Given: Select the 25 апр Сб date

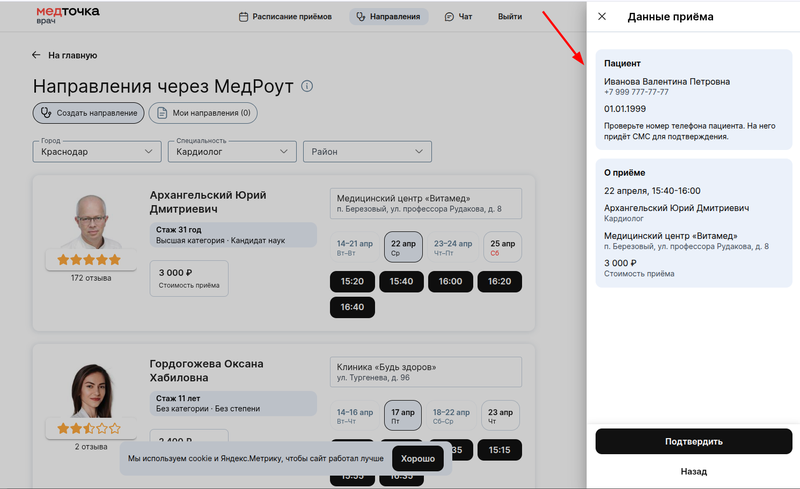Looking at the screenshot, I should [x=503, y=247].
